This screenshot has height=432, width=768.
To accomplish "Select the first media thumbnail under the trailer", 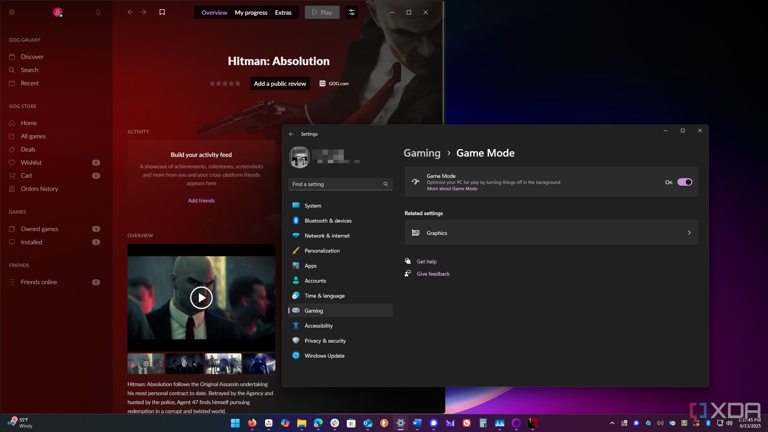I will point(146,363).
